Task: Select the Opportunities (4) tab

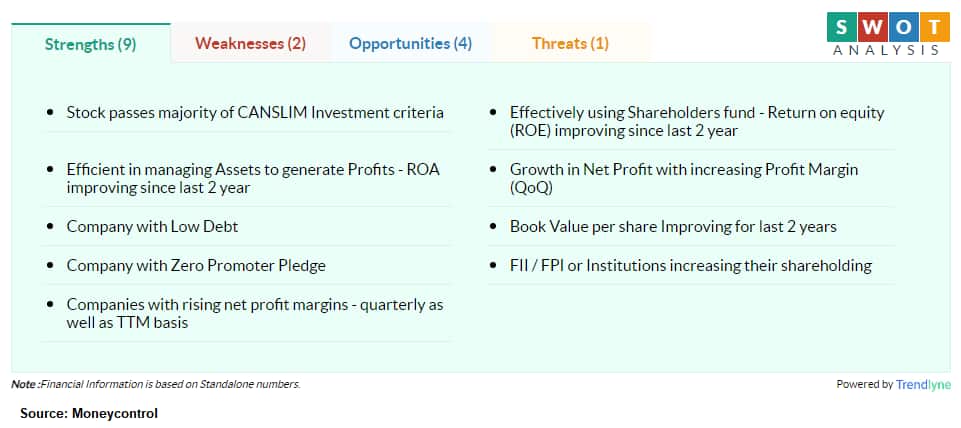Action: (x=411, y=44)
